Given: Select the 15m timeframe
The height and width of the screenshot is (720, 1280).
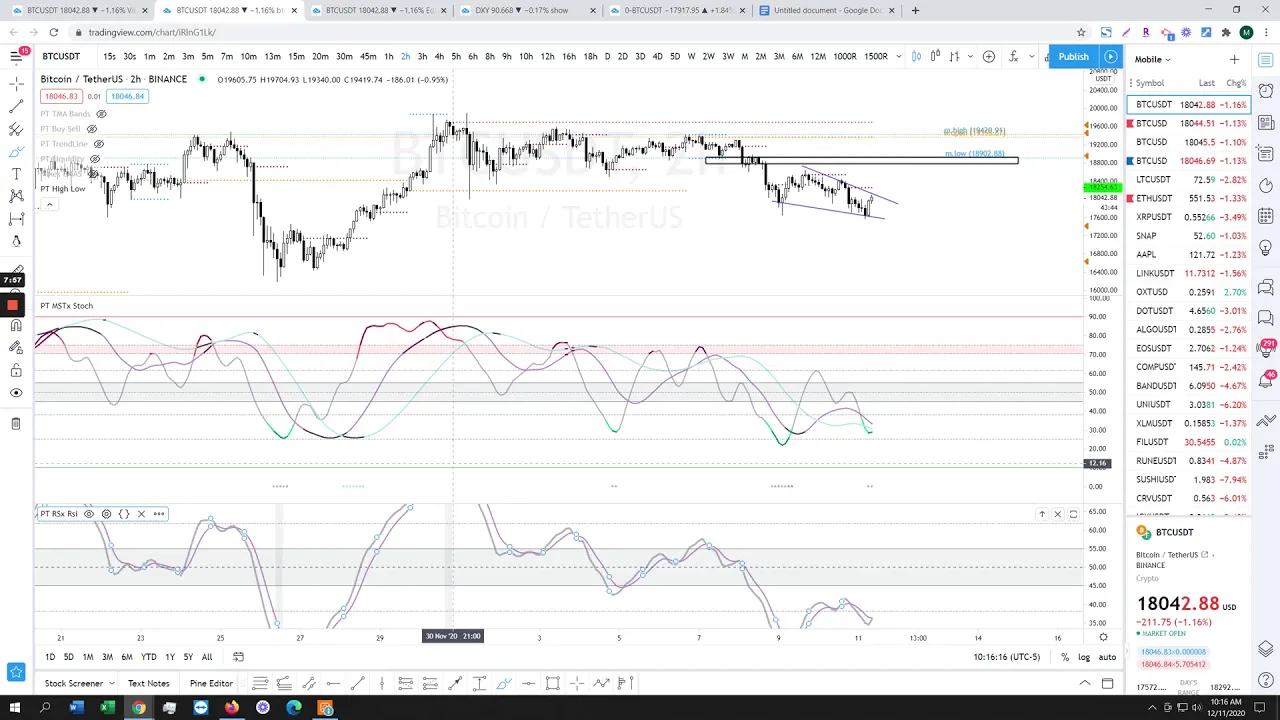Looking at the screenshot, I should [296, 56].
